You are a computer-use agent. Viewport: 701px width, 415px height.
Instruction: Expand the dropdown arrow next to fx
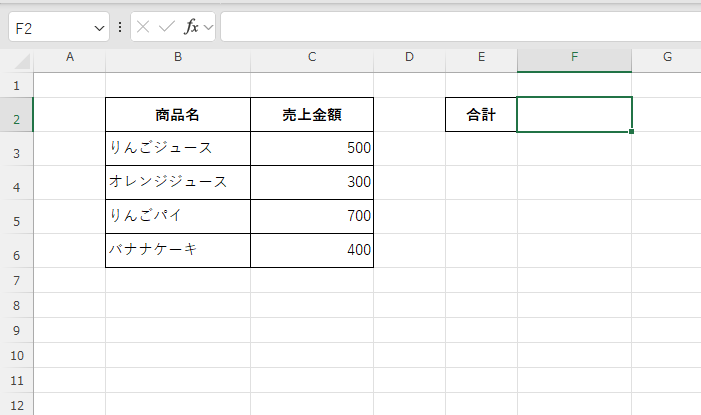click(x=208, y=27)
